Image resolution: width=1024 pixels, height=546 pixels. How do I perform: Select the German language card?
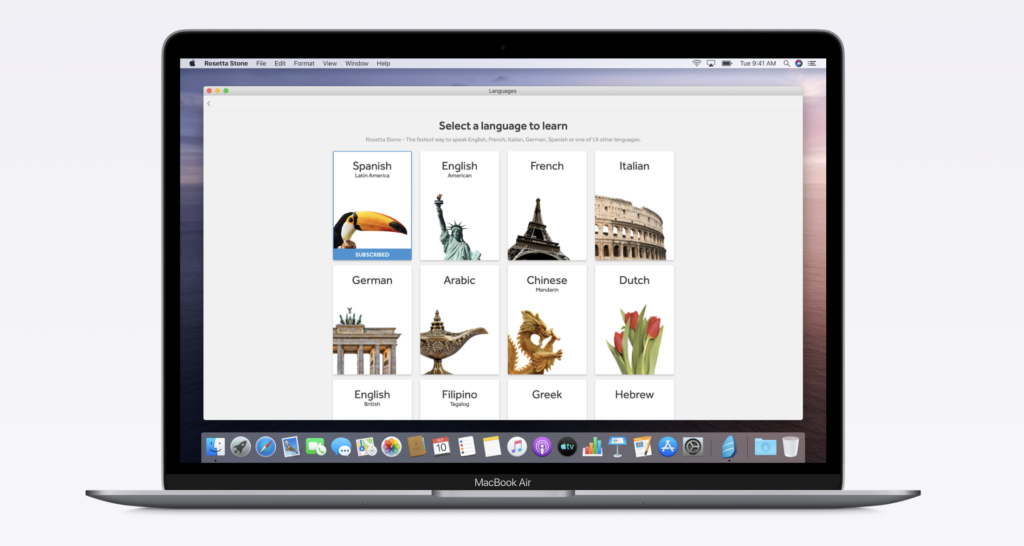[372, 319]
